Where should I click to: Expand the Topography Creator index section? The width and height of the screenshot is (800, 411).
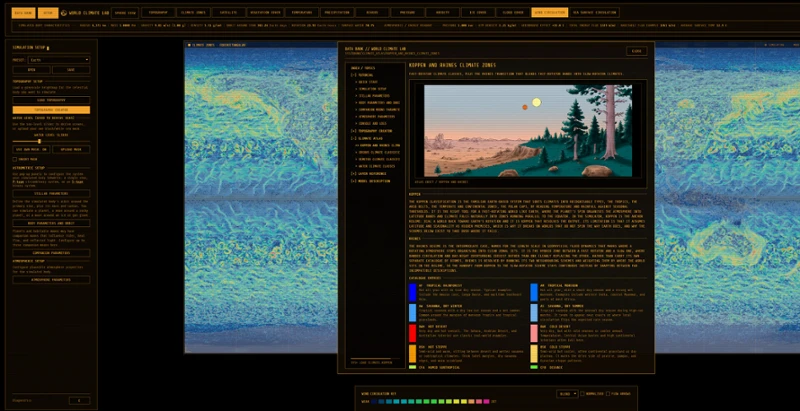[x=371, y=131]
